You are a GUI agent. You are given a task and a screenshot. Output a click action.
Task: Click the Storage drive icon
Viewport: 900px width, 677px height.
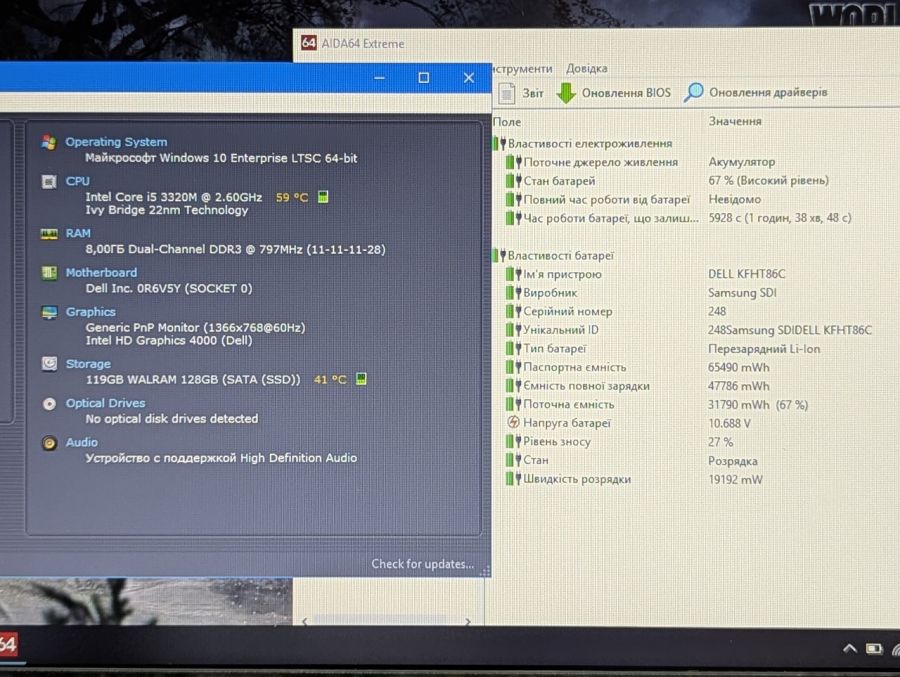pos(49,363)
